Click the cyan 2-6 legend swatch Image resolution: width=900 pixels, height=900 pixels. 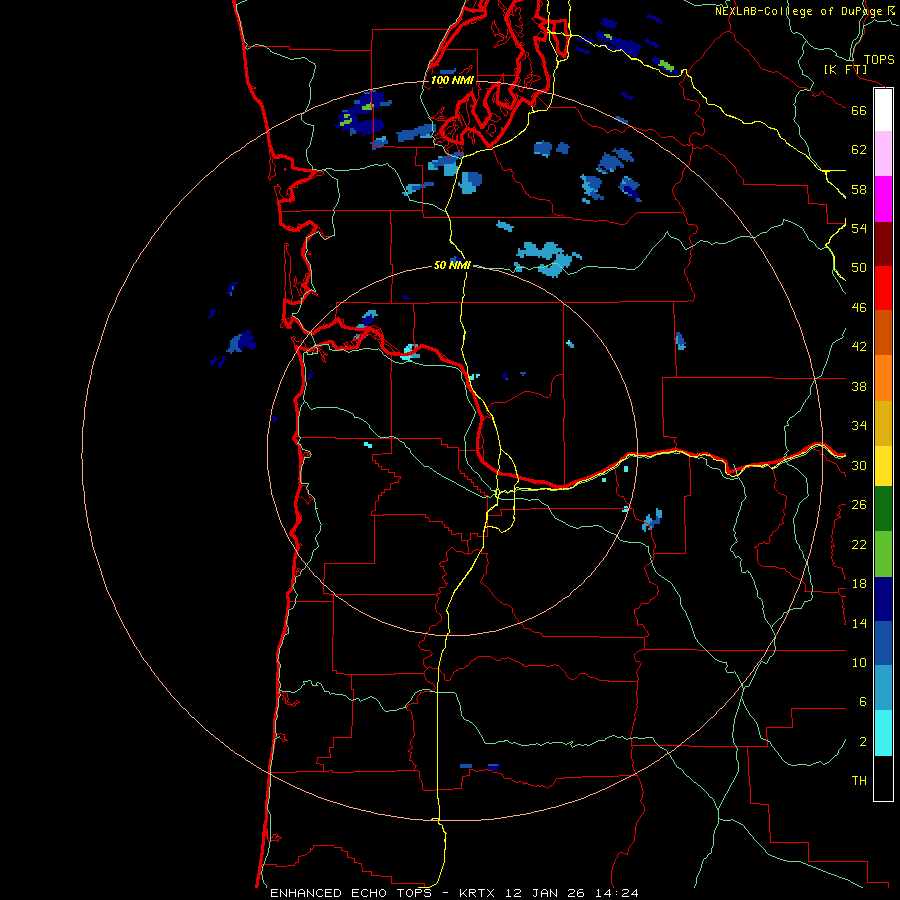pos(883,733)
